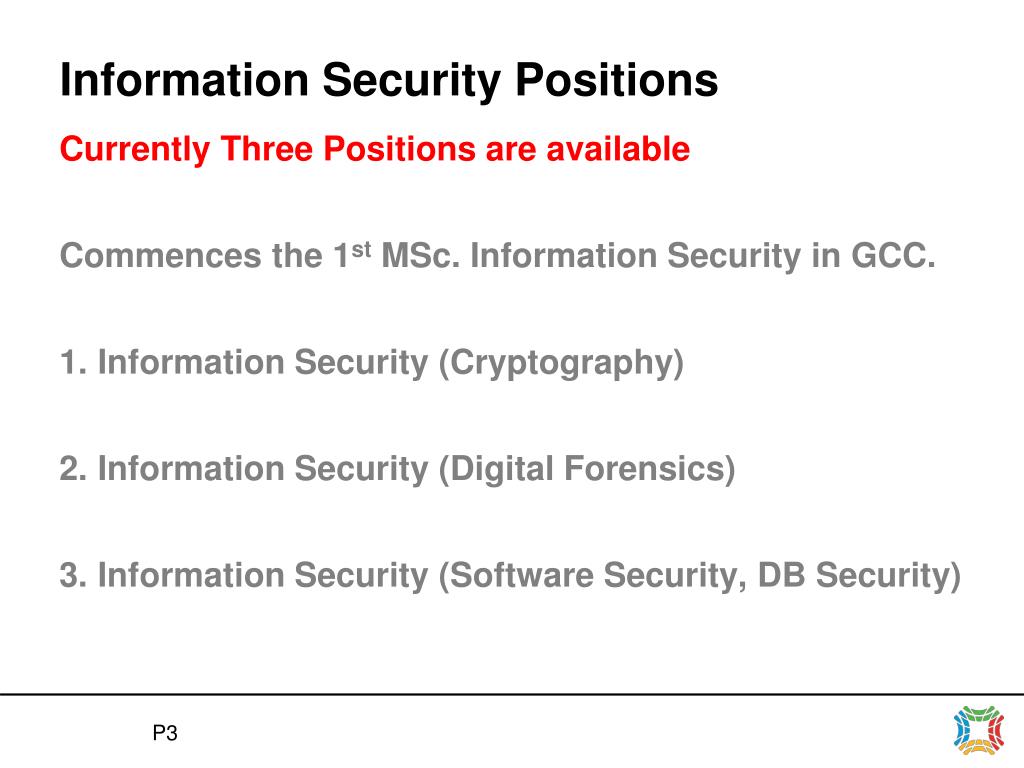The width and height of the screenshot is (1024, 768).
Task: Click the word Commences
Action: tap(161, 255)
